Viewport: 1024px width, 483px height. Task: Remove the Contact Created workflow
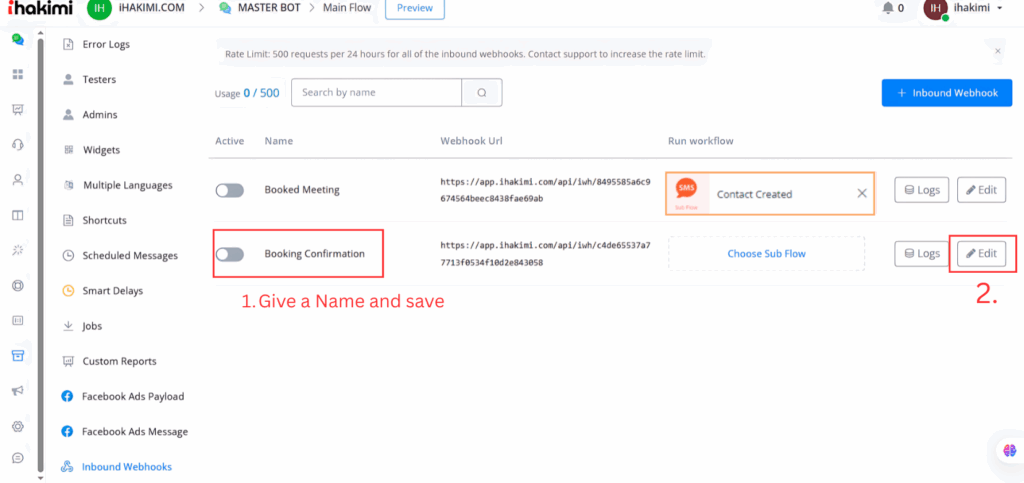click(862, 194)
